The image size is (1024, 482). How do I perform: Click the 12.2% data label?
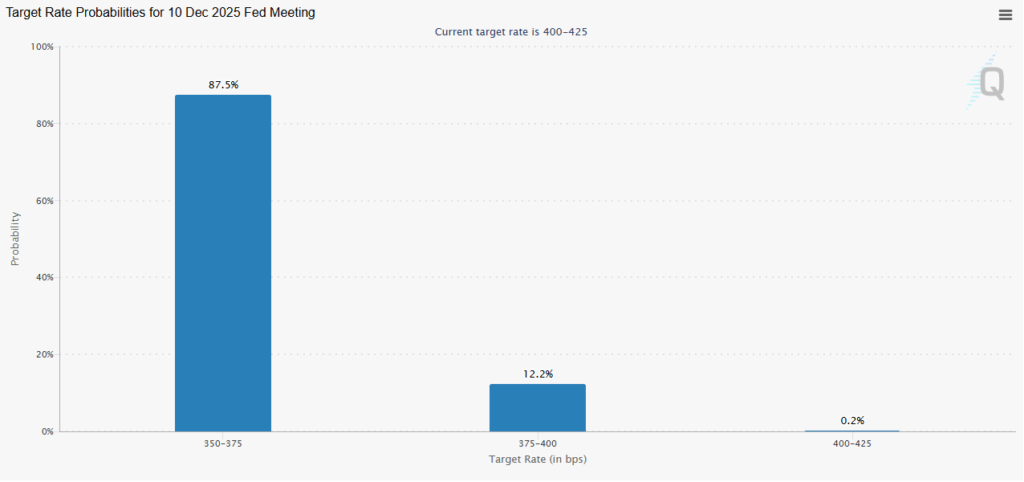(537, 374)
